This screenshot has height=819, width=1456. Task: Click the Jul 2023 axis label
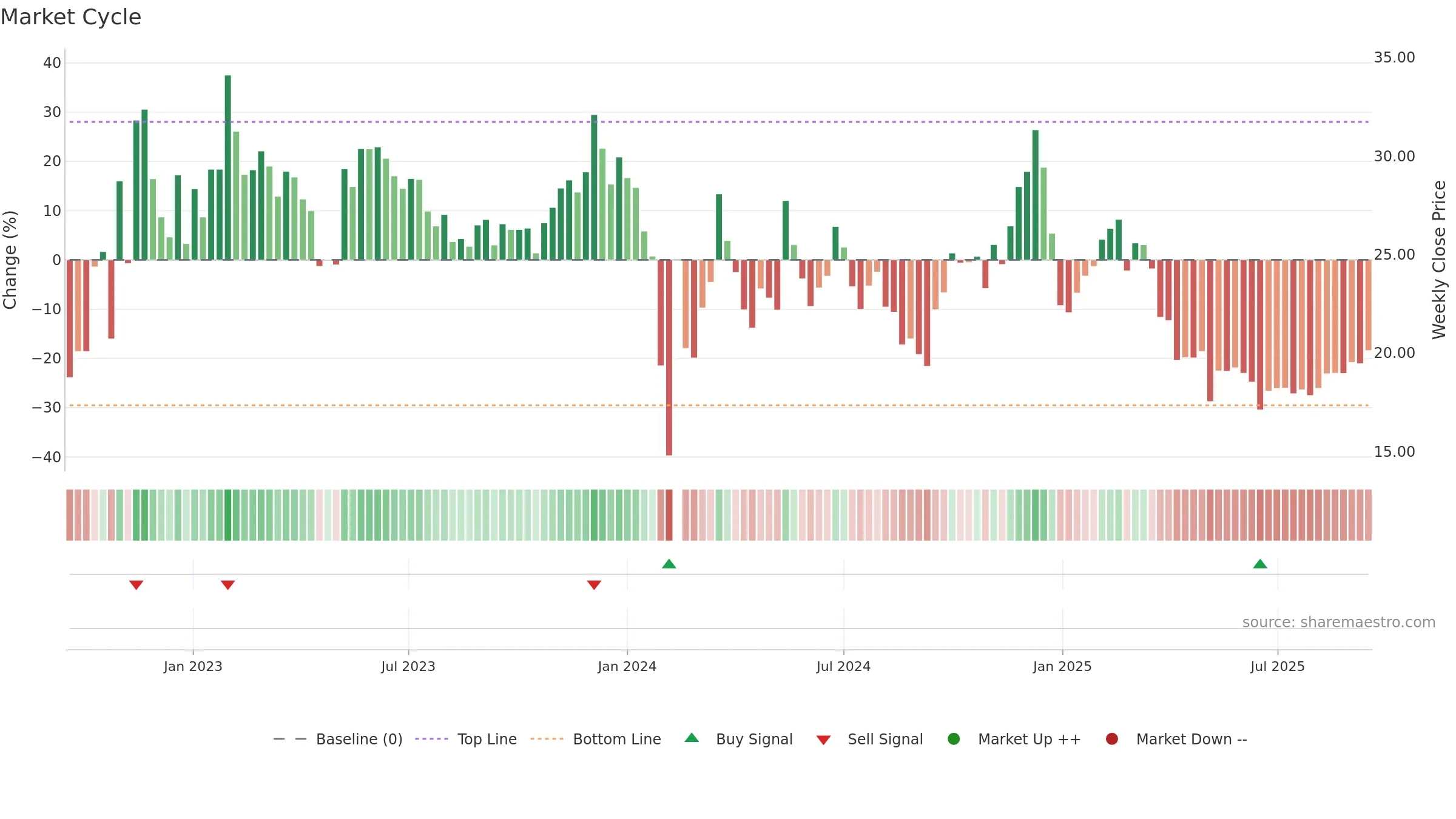click(408, 667)
